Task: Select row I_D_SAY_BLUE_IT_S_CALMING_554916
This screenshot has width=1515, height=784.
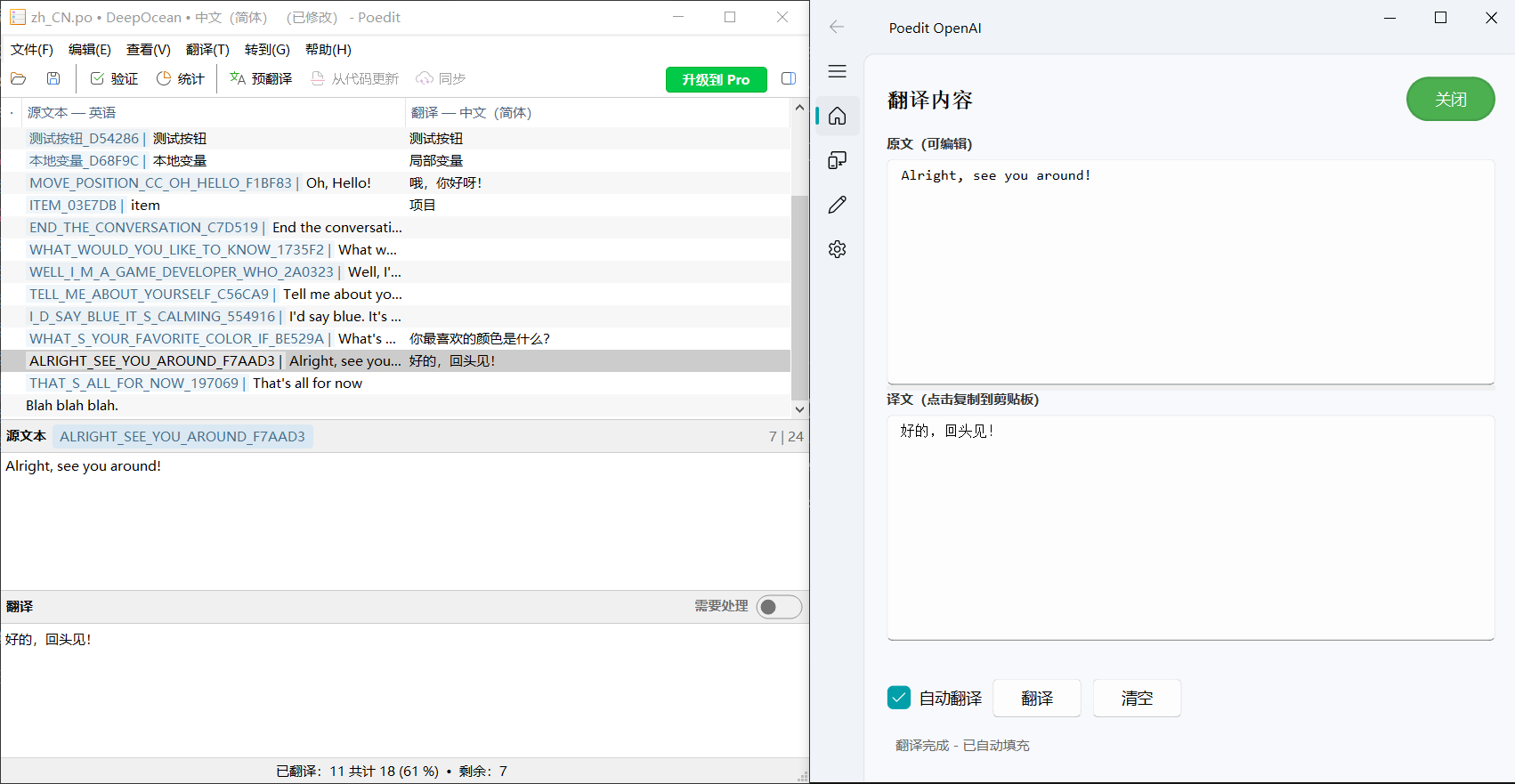Action: 395,316
